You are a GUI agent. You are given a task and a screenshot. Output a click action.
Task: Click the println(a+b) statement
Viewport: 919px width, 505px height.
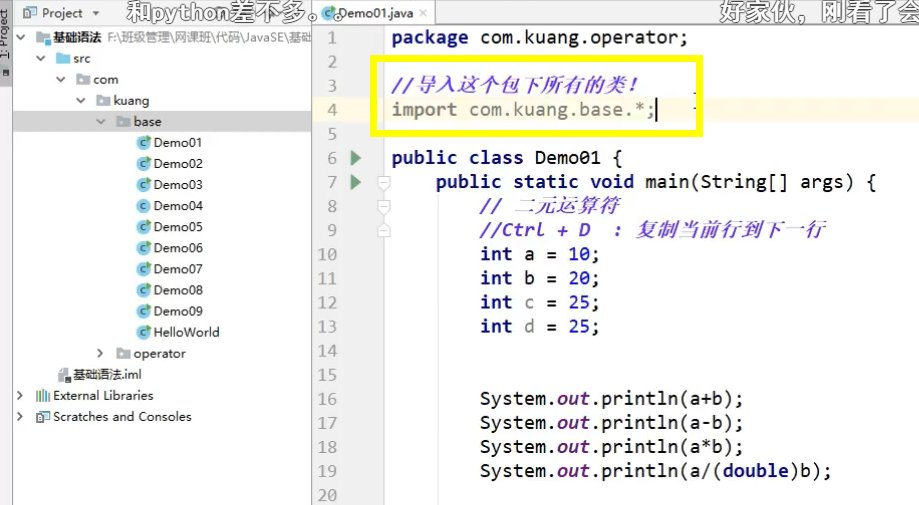click(611, 399)
